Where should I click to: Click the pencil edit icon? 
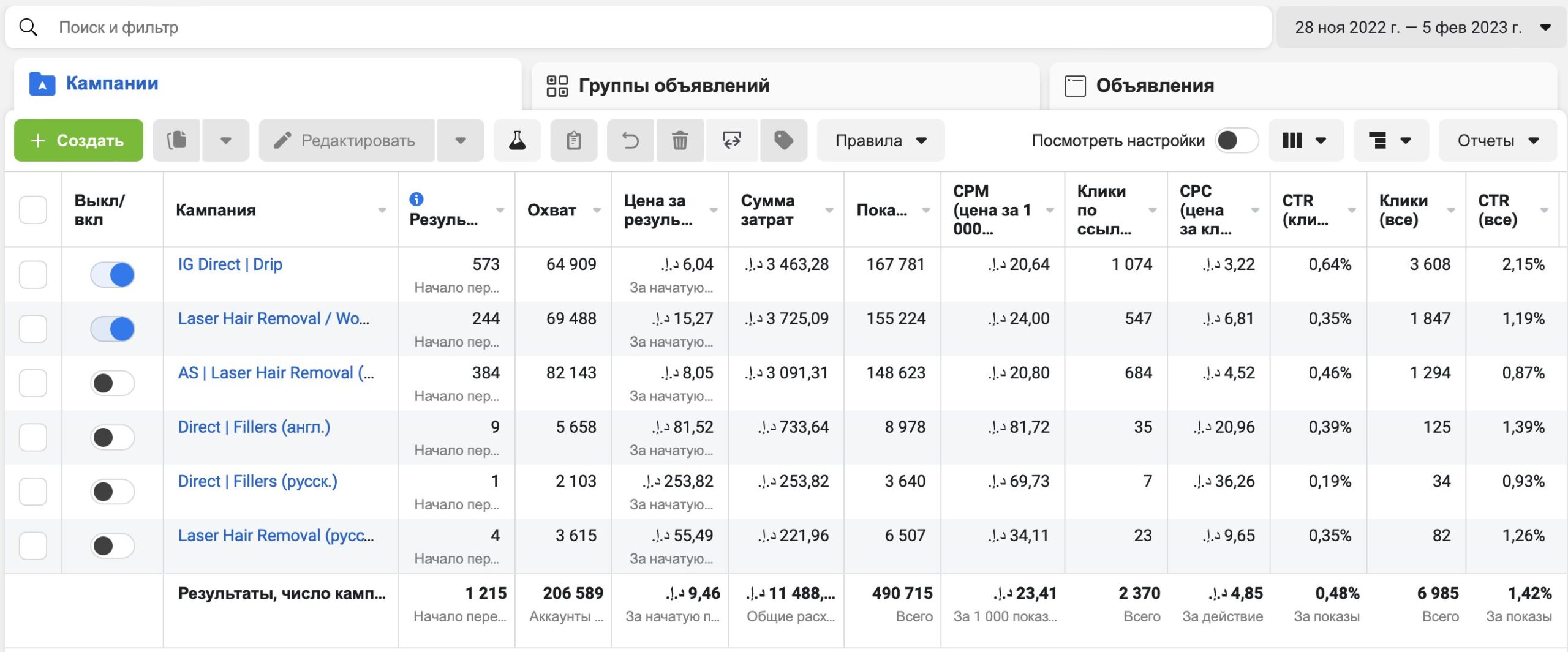[x=282, y=140]
